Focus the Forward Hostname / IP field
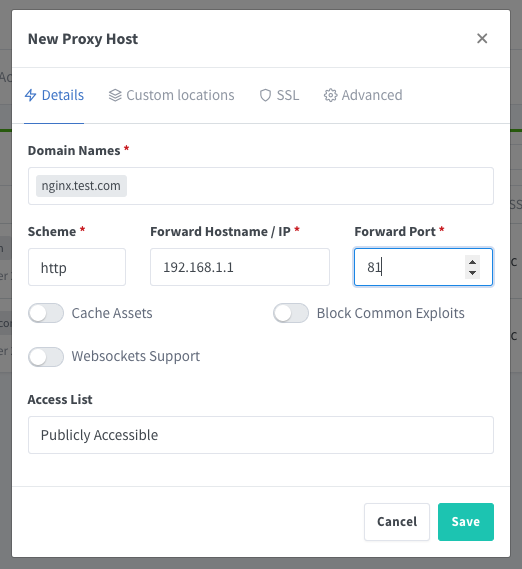Image resolution: width=522 pixels, height=569 pixels. 240,267
